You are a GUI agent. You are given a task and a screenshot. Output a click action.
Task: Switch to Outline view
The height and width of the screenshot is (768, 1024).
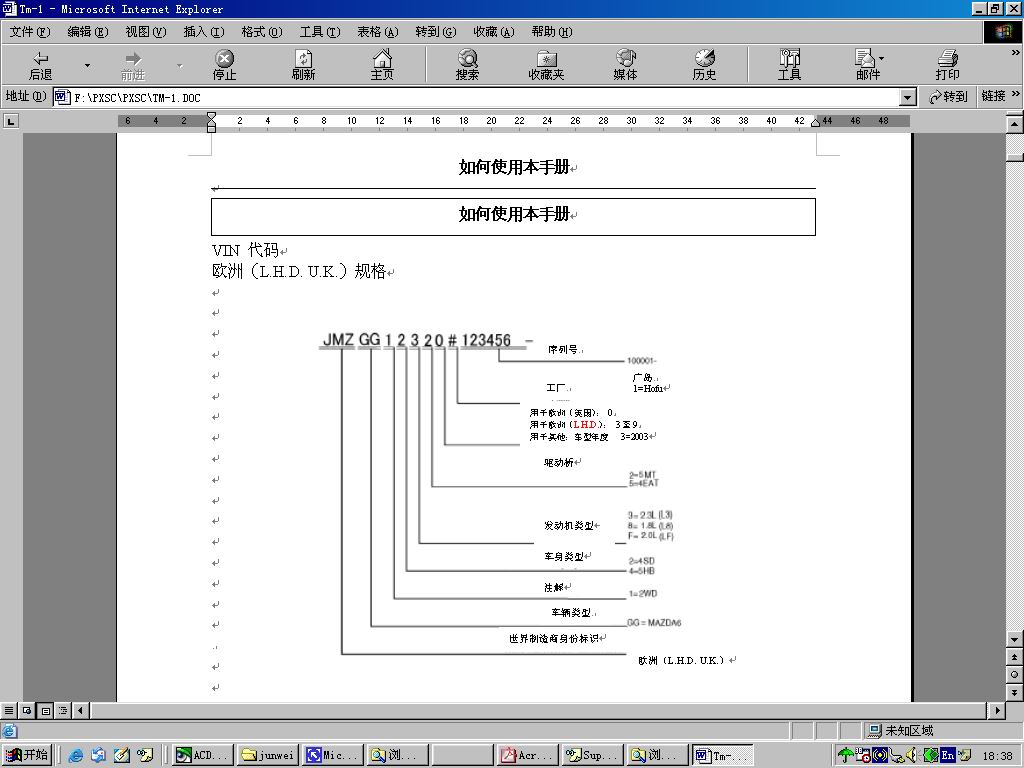pyautogui.click(x=63, y=711)
